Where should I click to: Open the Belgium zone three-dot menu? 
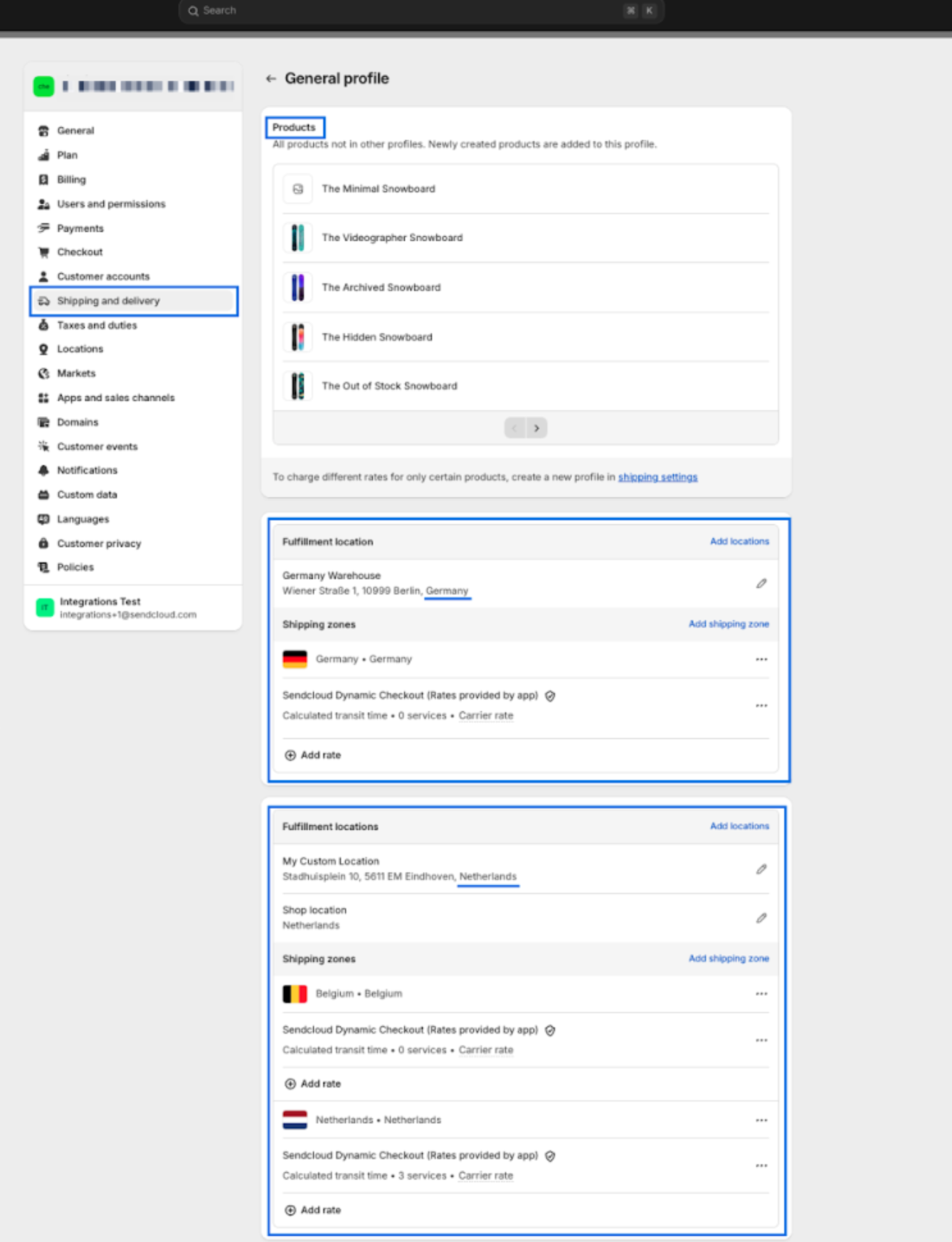[x=761, y=994]
